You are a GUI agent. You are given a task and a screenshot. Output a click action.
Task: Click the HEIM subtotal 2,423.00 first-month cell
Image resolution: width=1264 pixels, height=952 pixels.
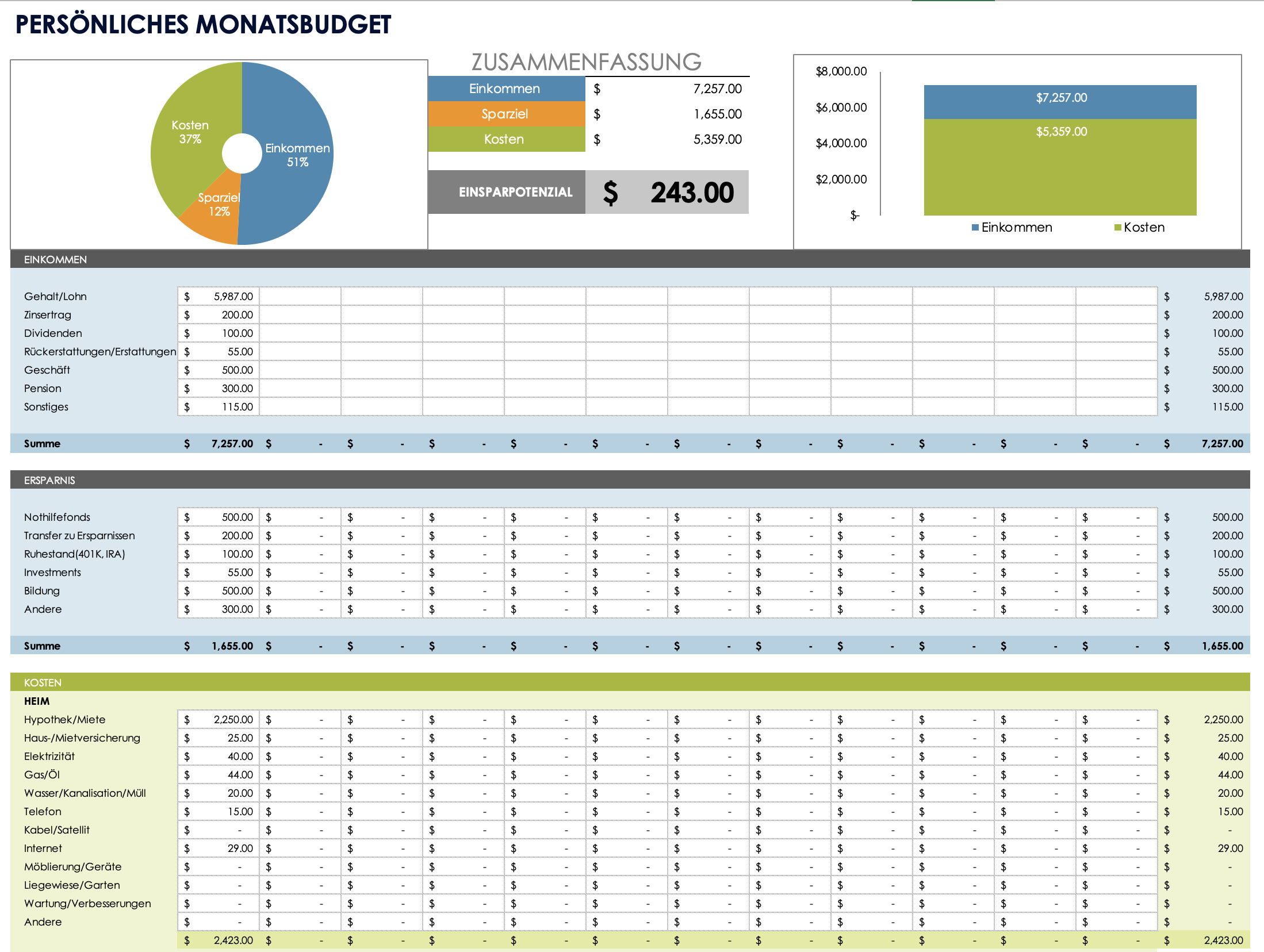[219, 940]
